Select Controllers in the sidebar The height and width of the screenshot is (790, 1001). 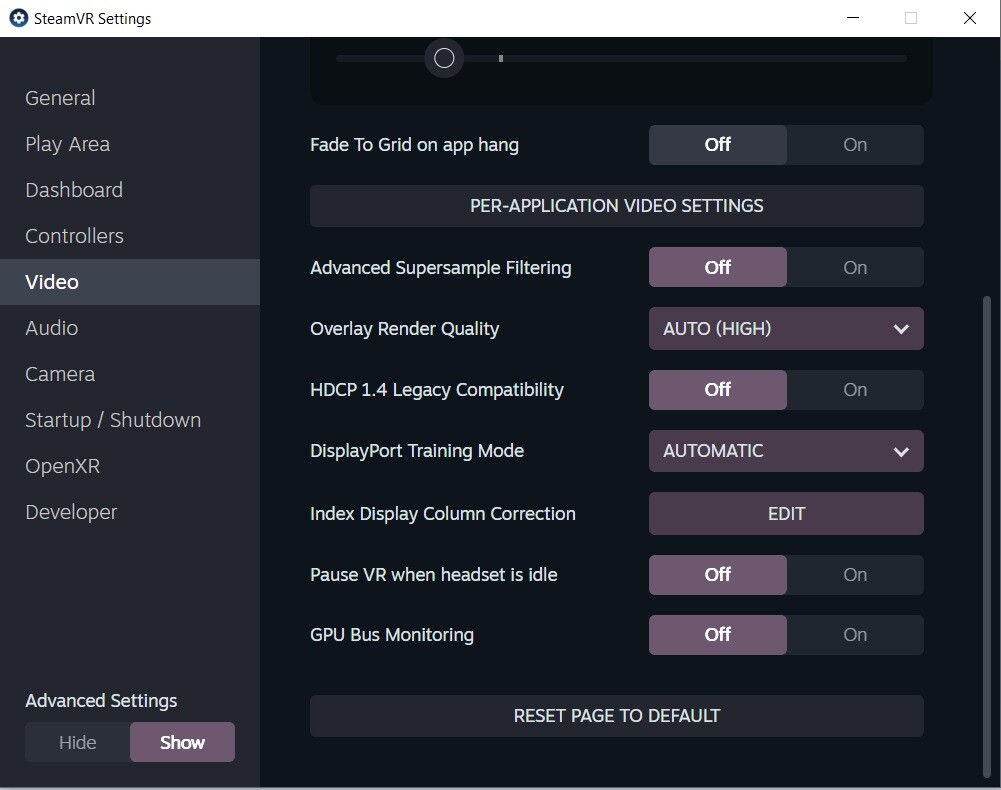coord(130,236)
